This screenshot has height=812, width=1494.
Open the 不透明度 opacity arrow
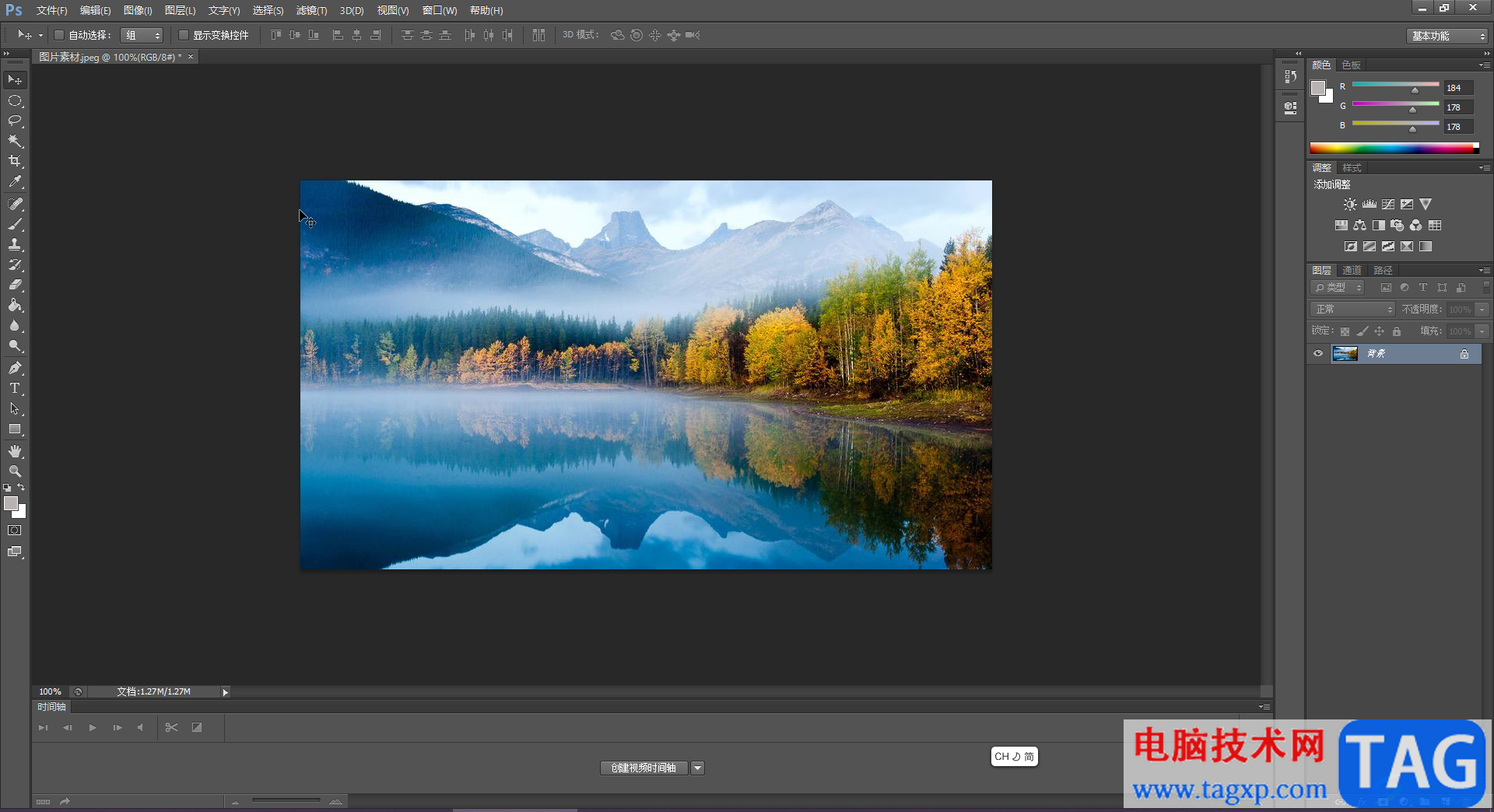[x=1482, y=310]
